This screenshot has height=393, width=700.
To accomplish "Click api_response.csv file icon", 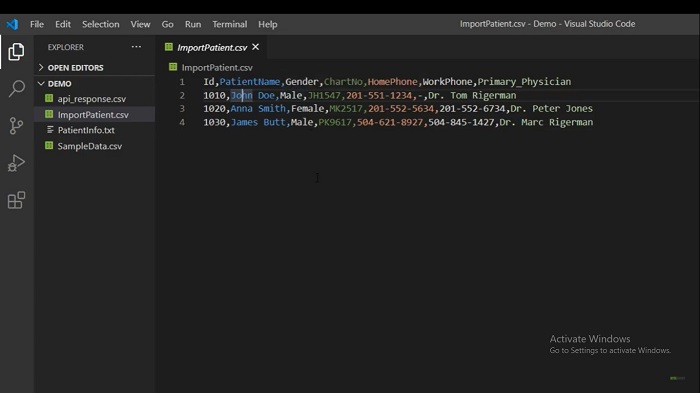I will (x=49, y=98).
